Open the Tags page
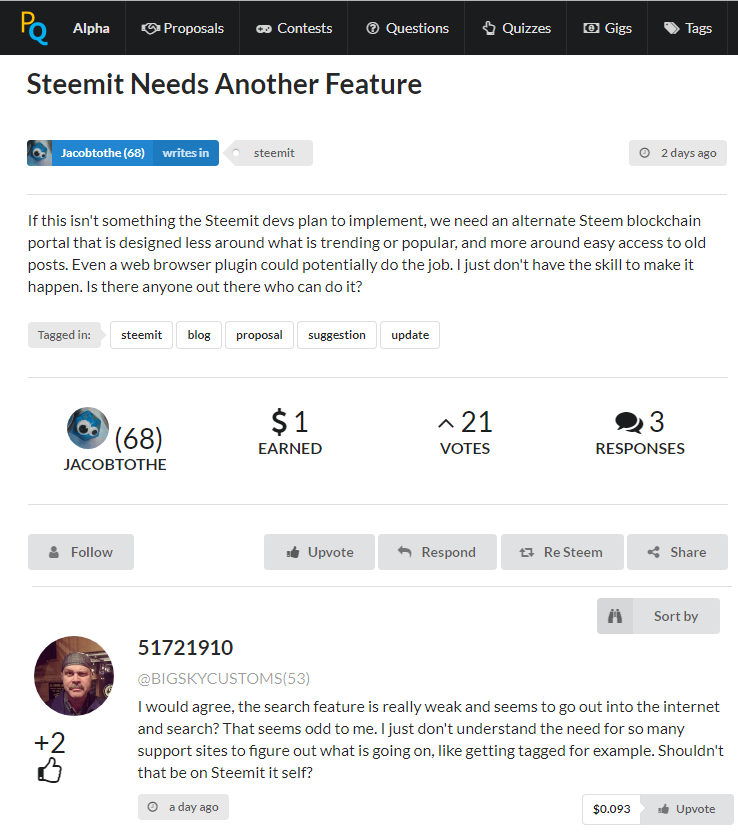Viewport: 738px width, 840px height. pyautogui.click(x=688, y=28)
